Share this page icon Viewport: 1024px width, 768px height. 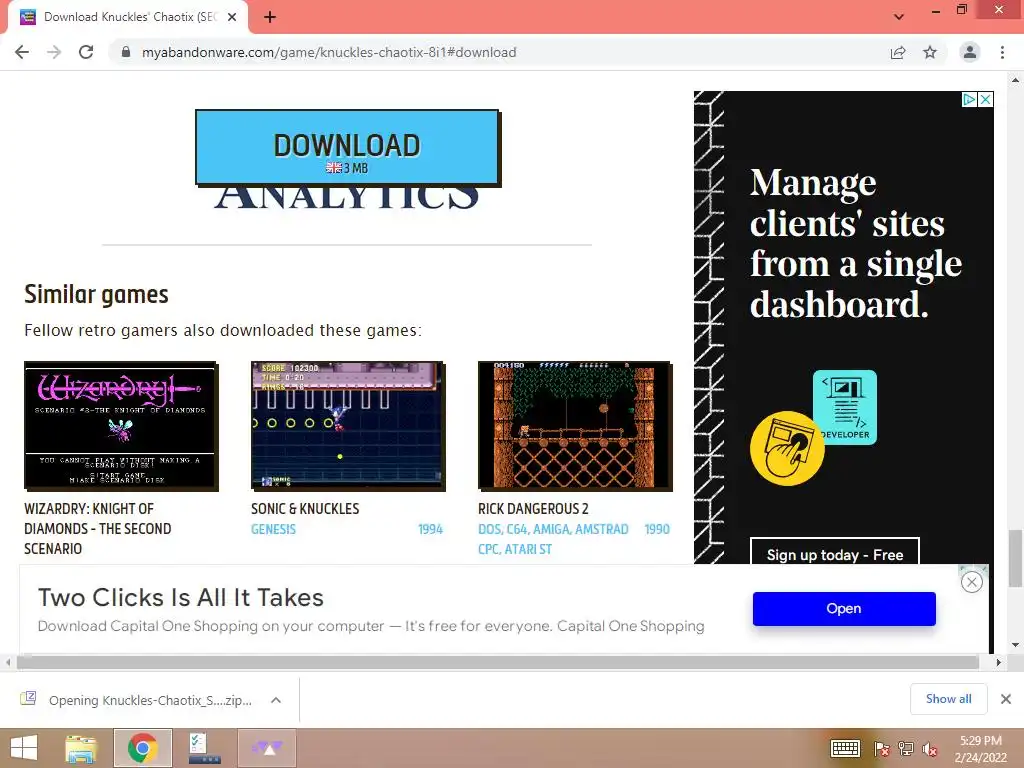898,52
